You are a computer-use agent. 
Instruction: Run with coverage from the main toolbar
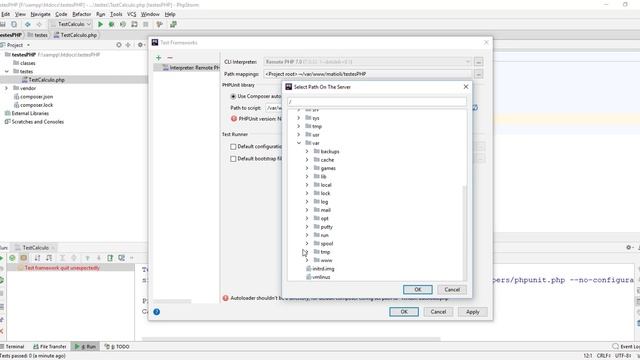pyautogui.click(x=123, y=24)
